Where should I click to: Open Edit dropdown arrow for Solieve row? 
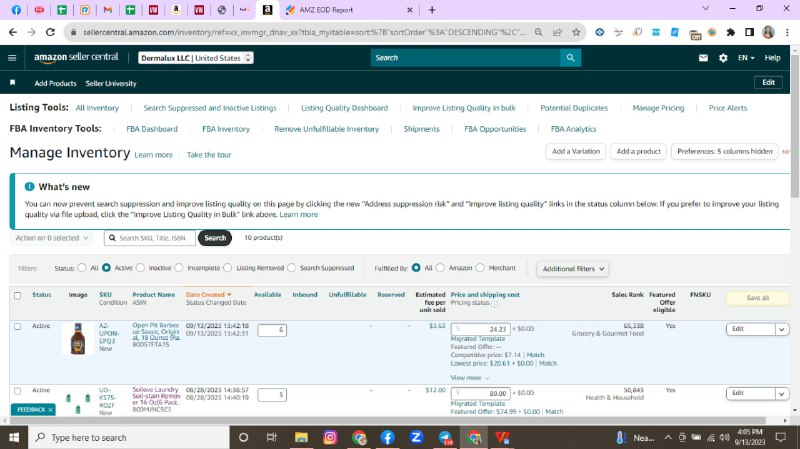782,393
